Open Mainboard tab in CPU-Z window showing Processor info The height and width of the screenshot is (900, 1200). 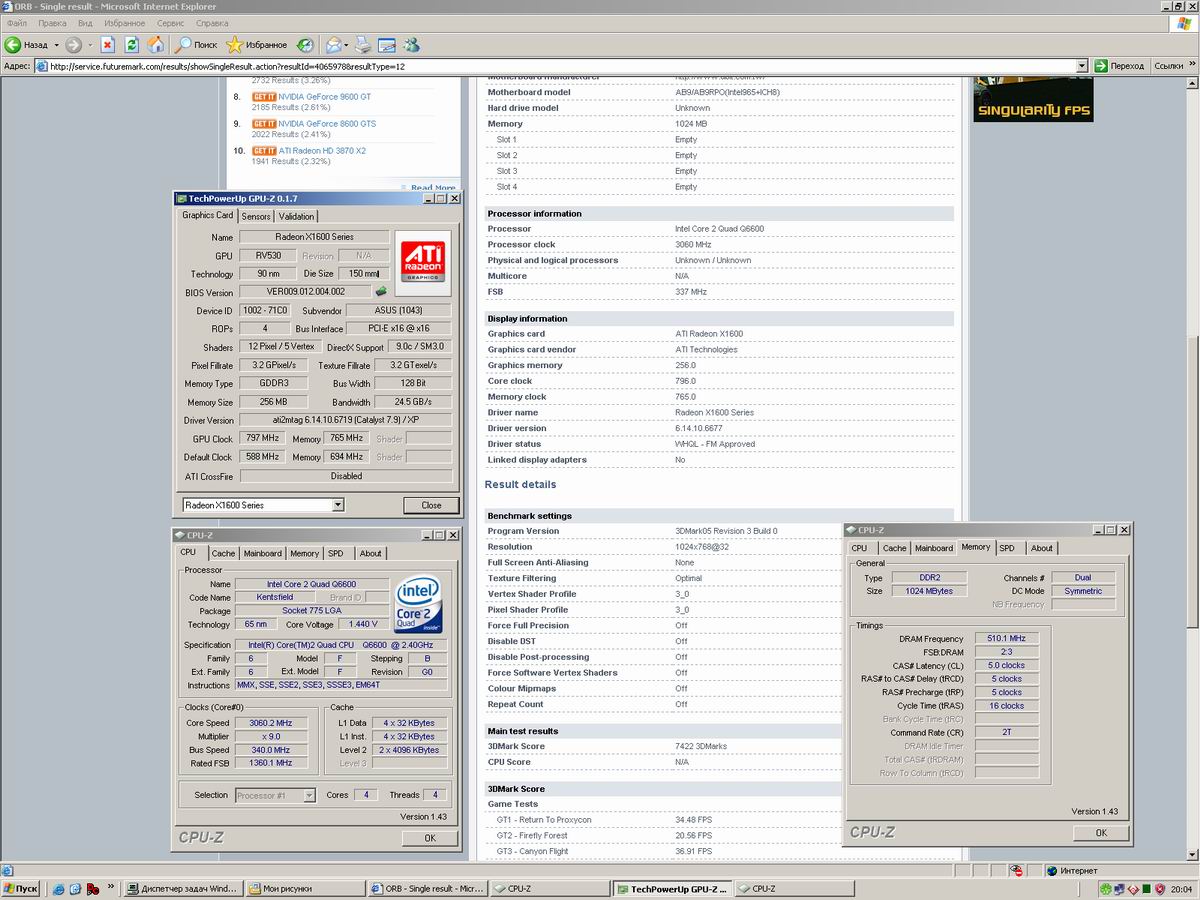(x=263, y=553)
